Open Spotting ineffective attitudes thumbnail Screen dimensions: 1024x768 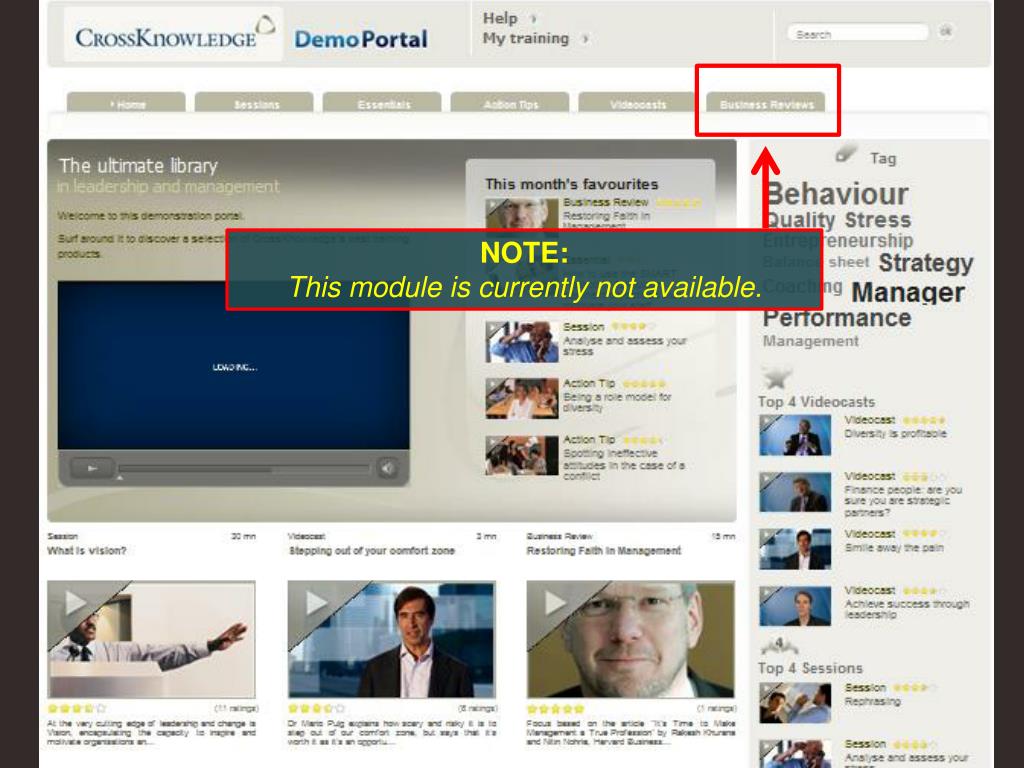coord(522,455)
